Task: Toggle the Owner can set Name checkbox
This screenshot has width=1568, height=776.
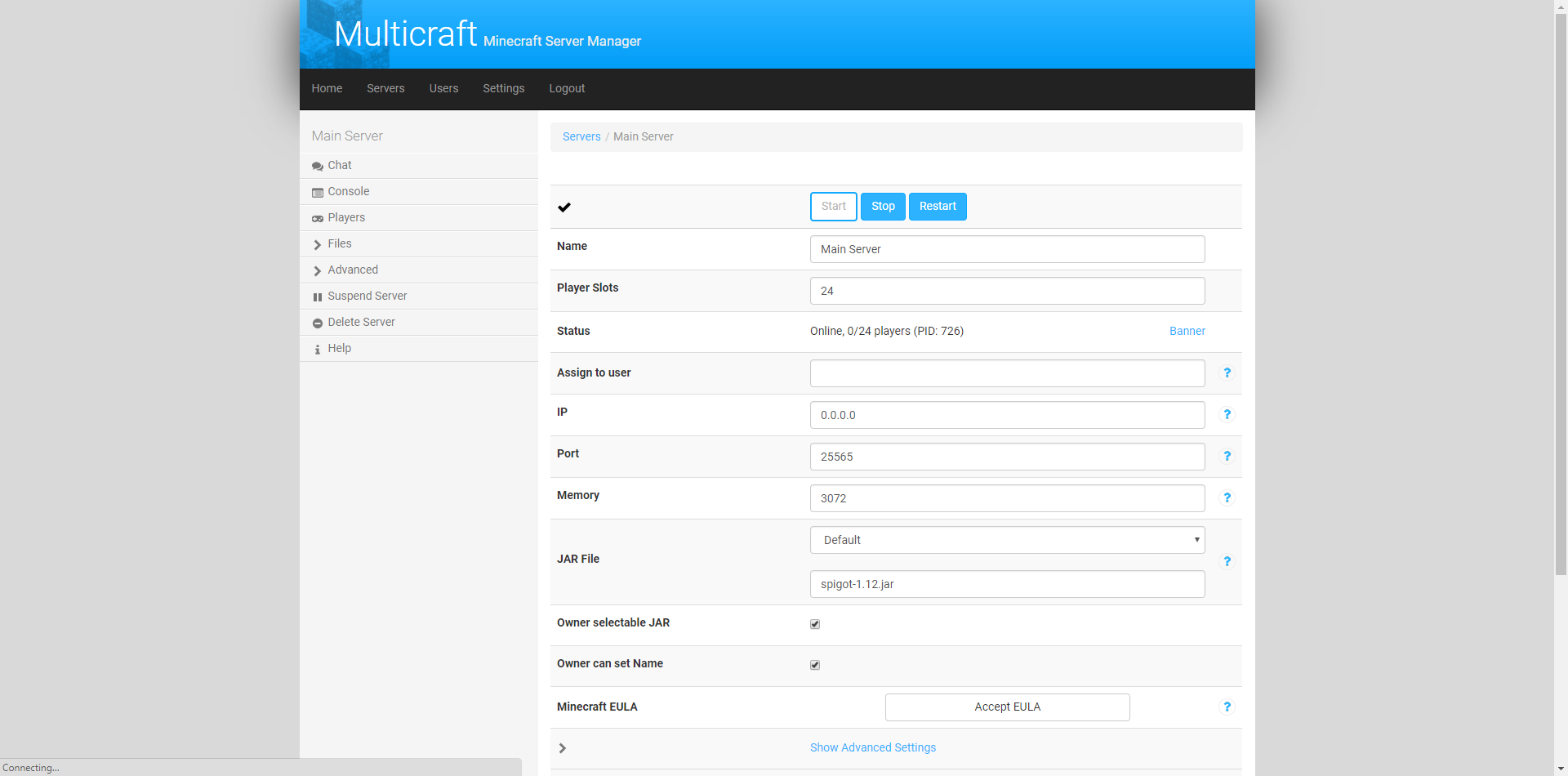Action: pyautogui.click(x=815, y=665)
